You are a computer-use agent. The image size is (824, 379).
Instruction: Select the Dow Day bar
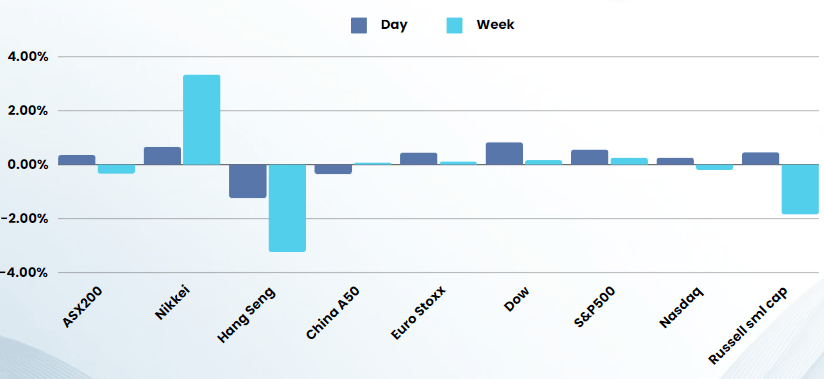504,153
